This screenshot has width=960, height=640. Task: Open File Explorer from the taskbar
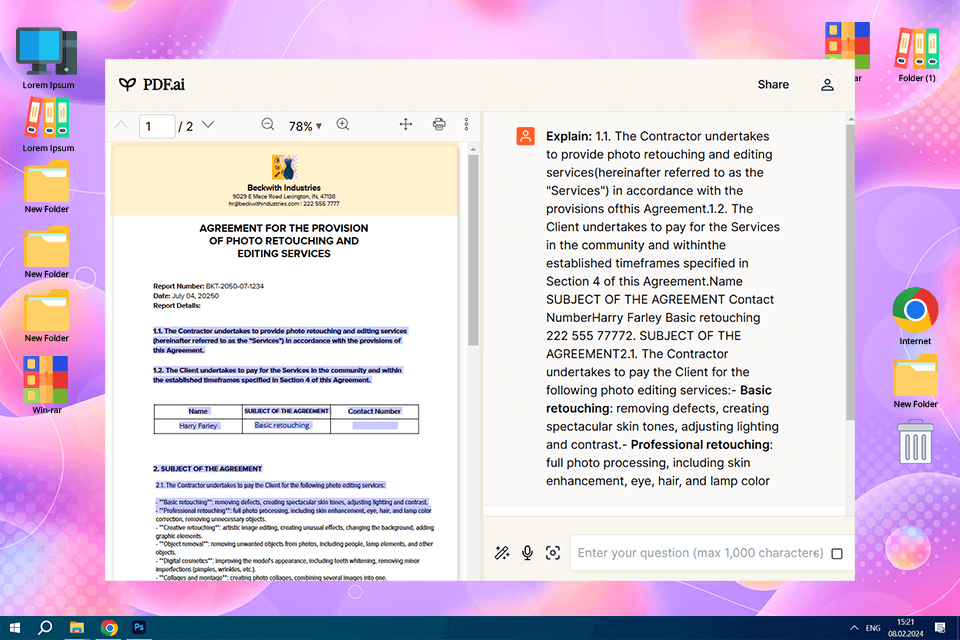(77, 628)
